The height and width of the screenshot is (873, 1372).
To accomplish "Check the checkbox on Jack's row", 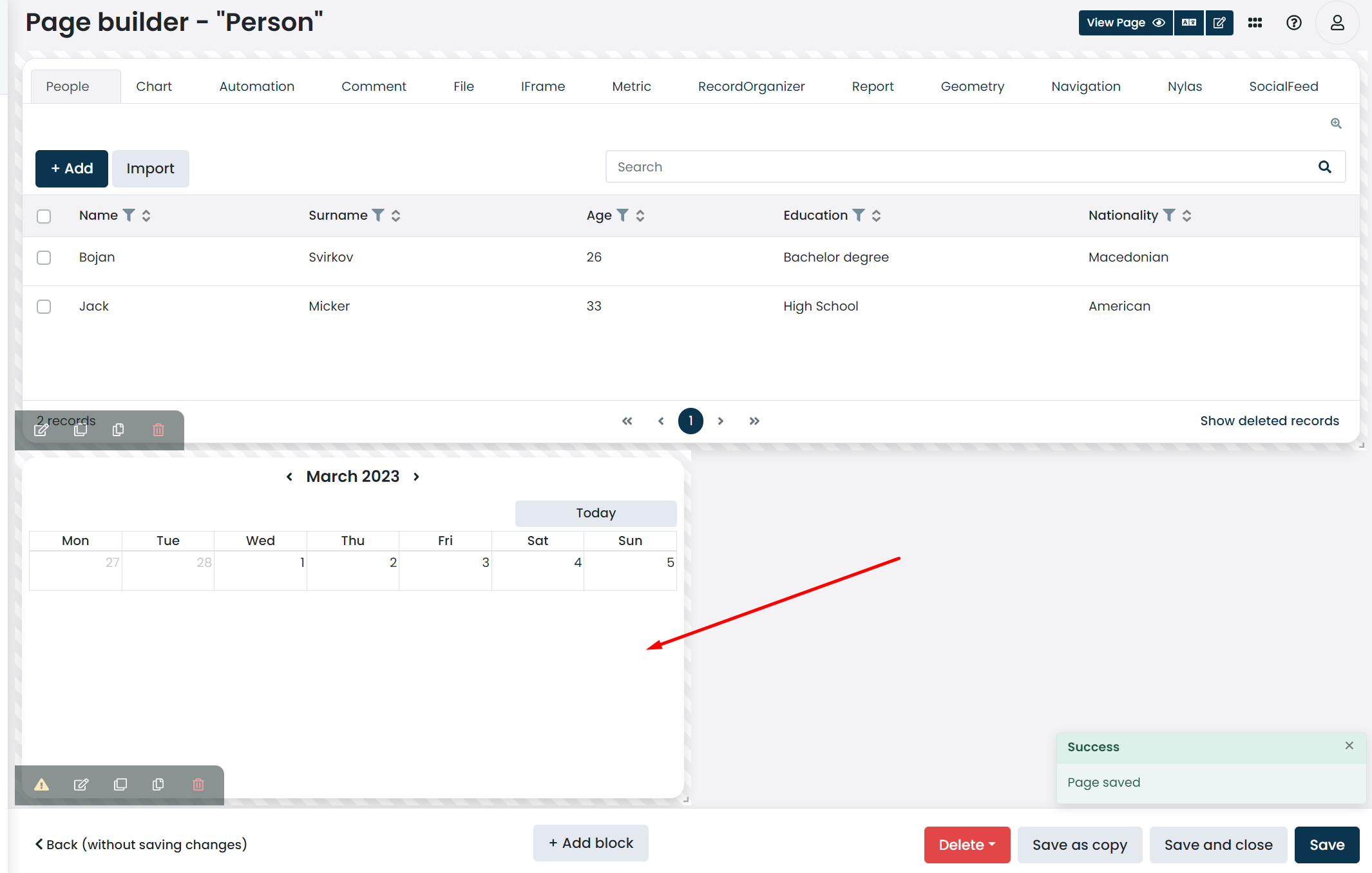I will point(44,306).
